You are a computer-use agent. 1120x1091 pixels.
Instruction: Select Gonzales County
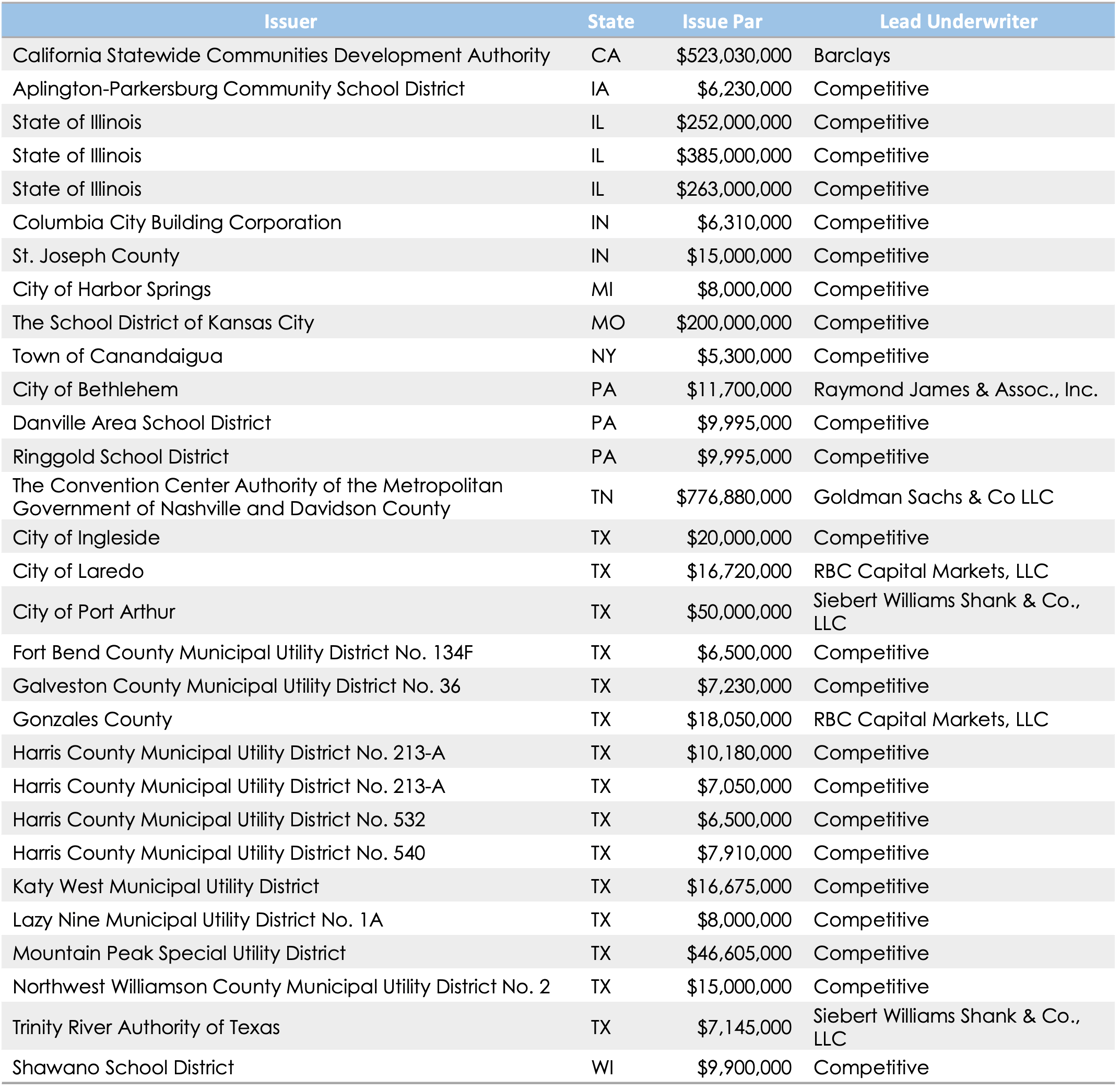click(92, 719)
